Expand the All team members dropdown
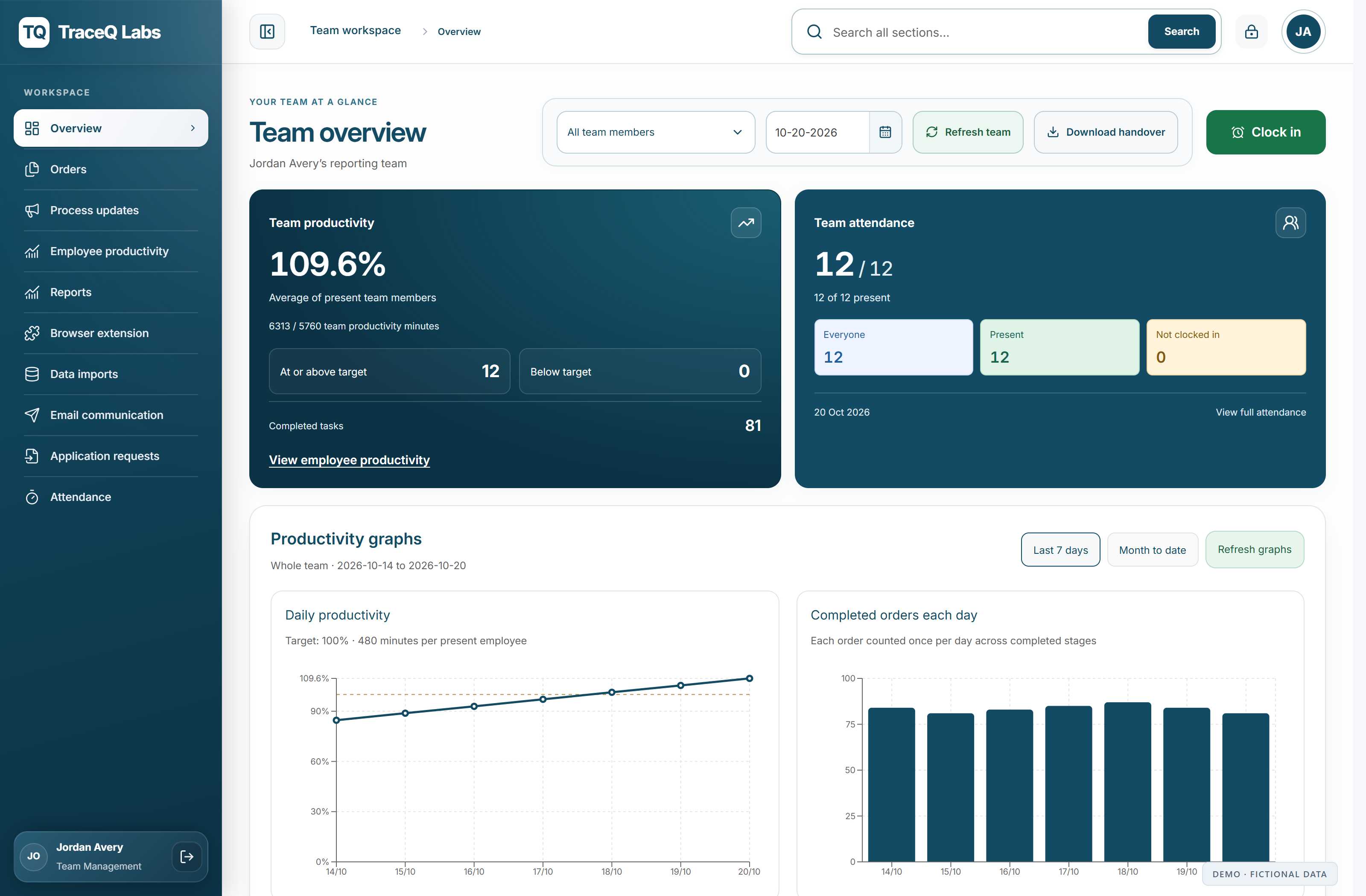 coord(655,133)
